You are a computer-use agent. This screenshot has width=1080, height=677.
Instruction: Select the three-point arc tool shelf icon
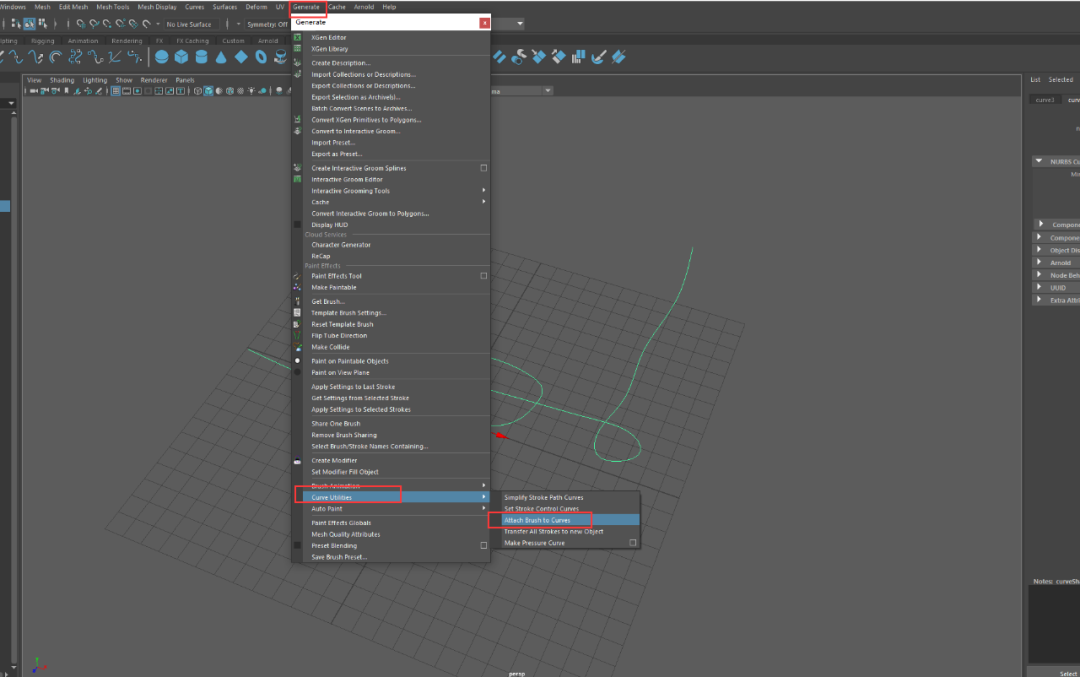pyautogui.click(x=56, y=56)
